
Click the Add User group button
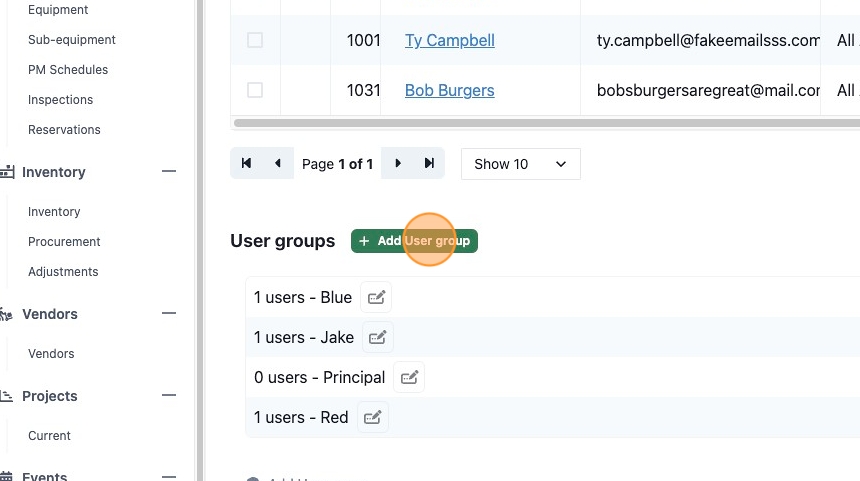414,241
